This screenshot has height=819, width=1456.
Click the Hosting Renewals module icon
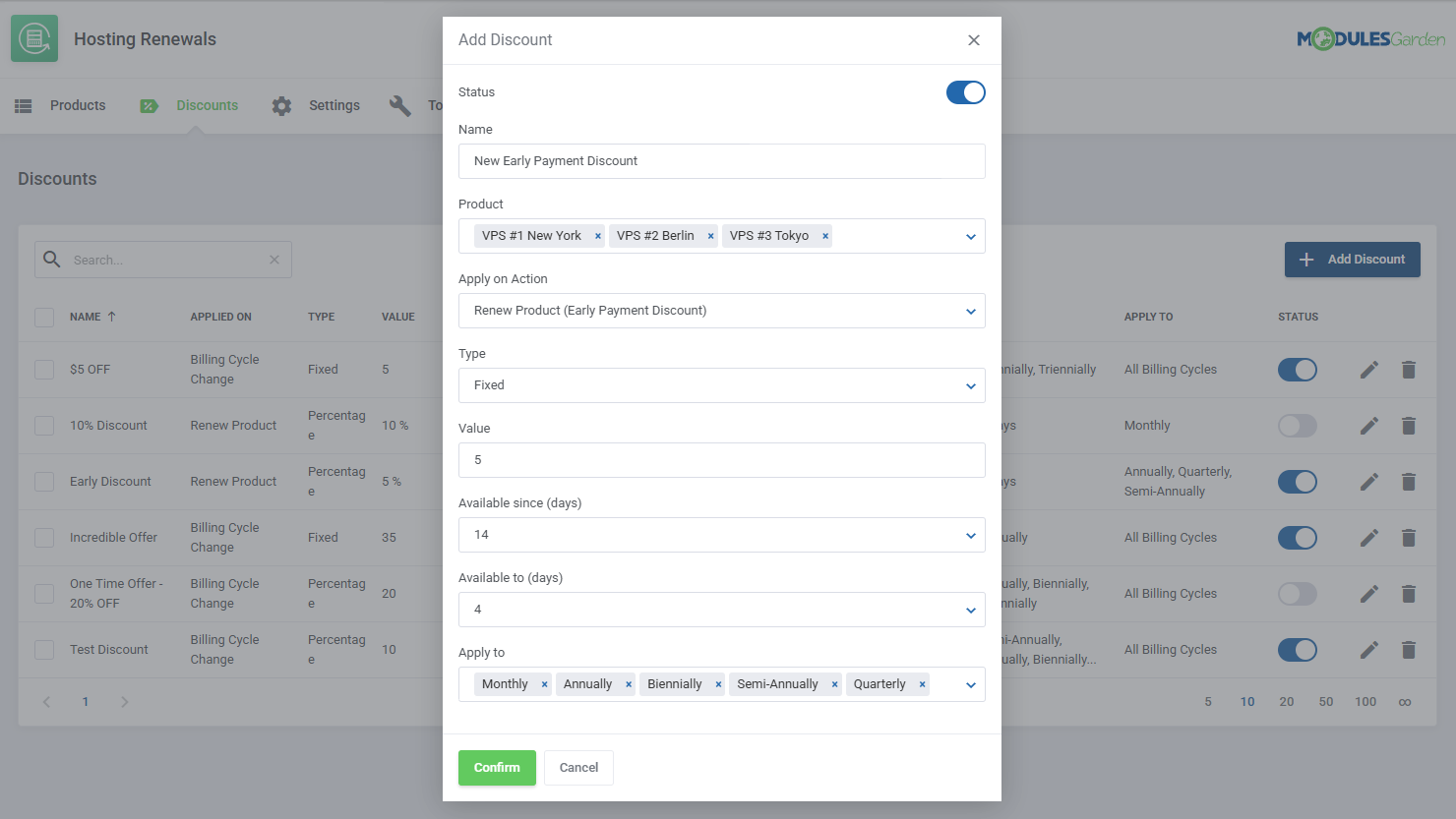tap(34, 39)
